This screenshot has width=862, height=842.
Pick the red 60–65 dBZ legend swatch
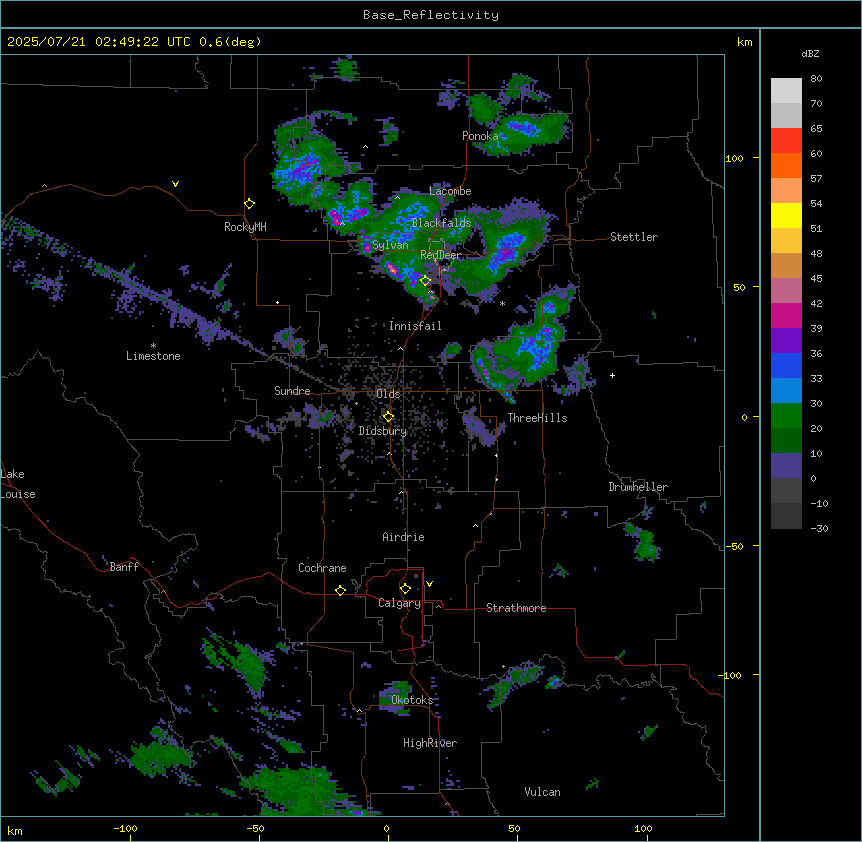tap(786, 140)
